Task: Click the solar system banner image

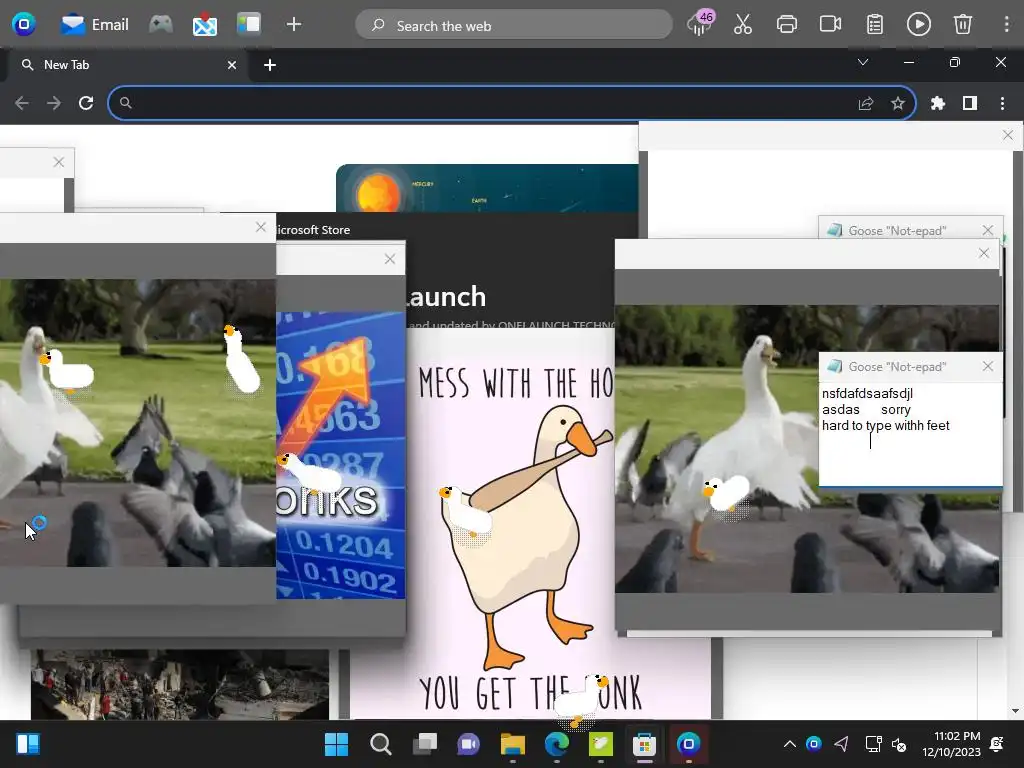Action: 487,188
